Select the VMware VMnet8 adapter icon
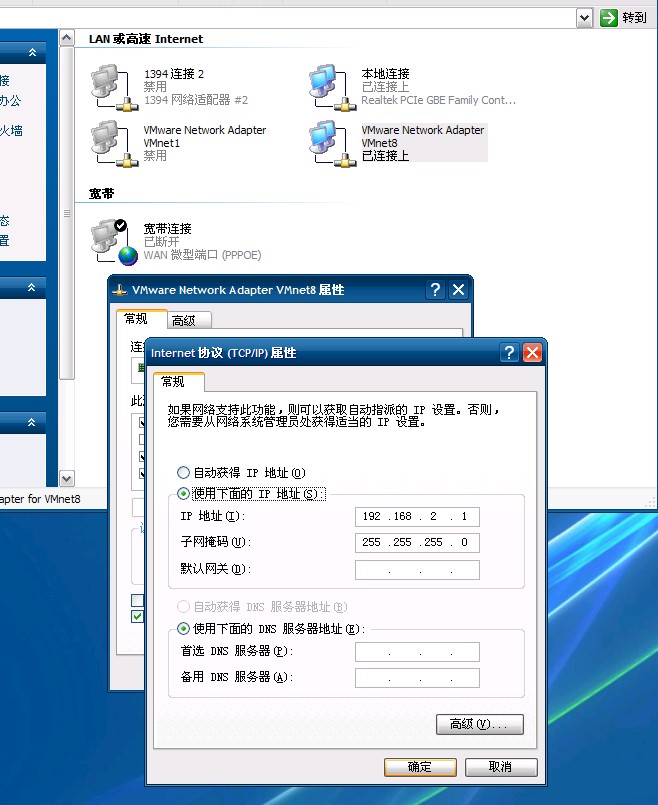Screen dimensions: 658x805 332,144
